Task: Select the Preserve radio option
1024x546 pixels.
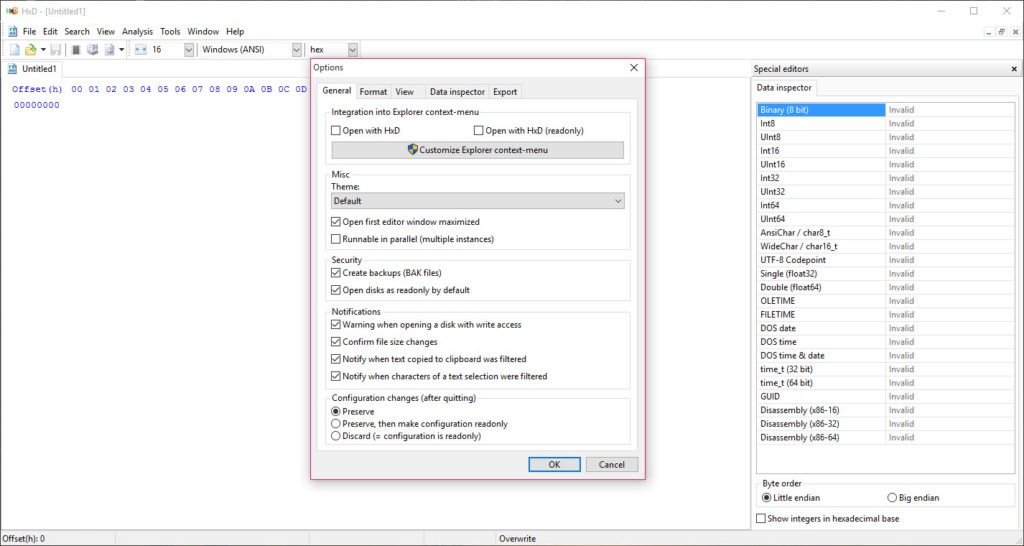Action: point(336,412)
